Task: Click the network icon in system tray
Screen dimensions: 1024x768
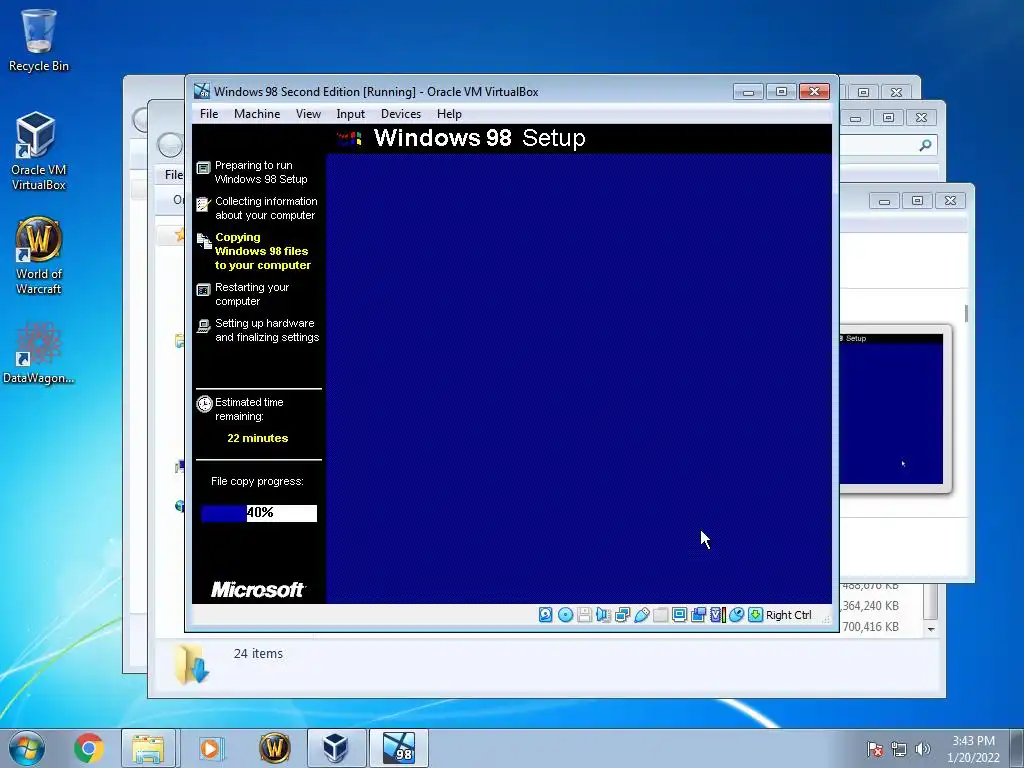Action: (x=899, y=749)
